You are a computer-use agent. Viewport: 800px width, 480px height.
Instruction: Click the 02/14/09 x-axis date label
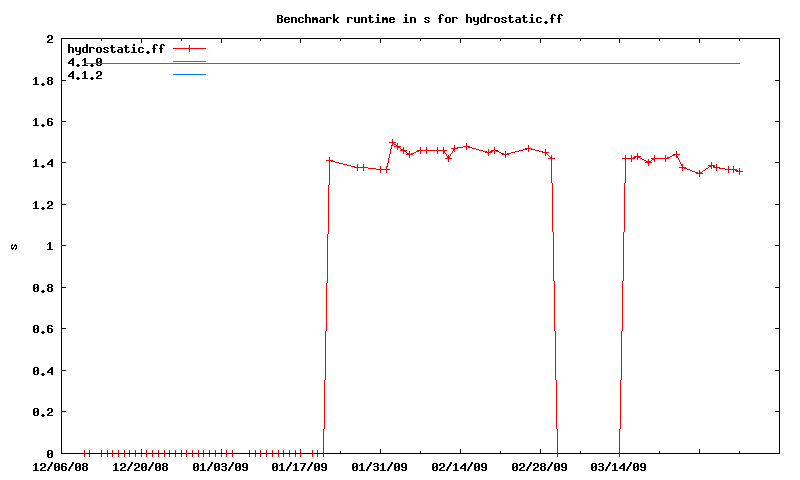[460, 466]
